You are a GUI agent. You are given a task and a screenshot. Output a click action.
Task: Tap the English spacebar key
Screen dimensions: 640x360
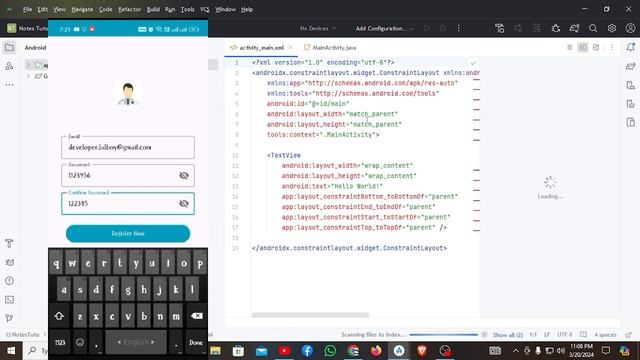(136, 342)
